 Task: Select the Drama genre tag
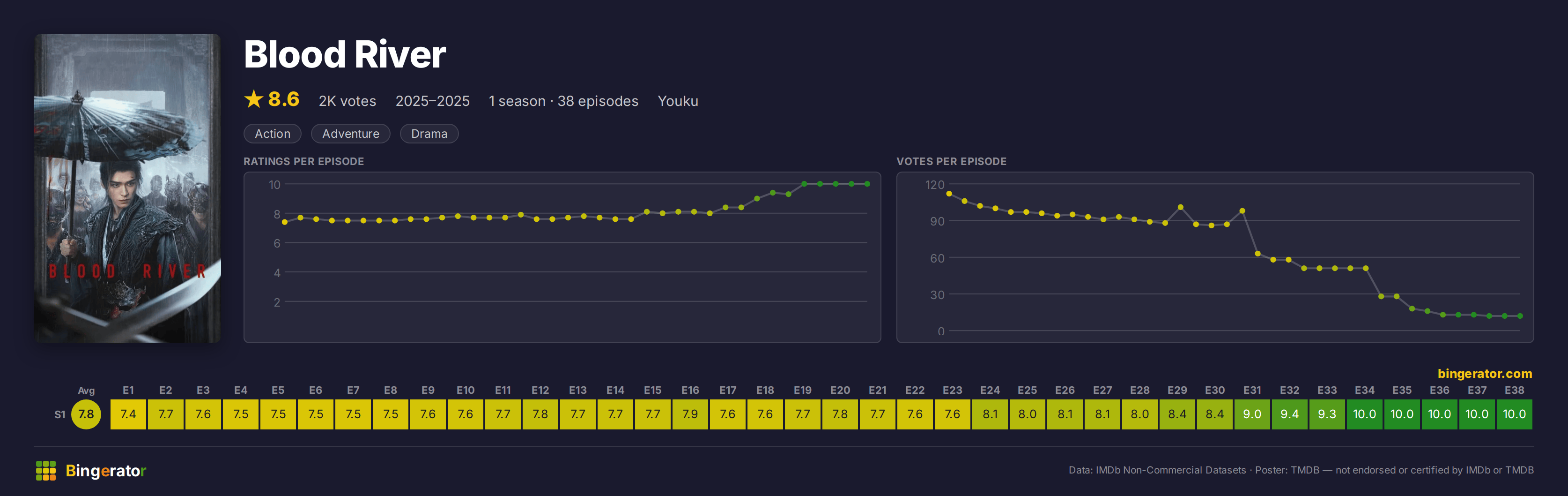(x=429, y=134)
